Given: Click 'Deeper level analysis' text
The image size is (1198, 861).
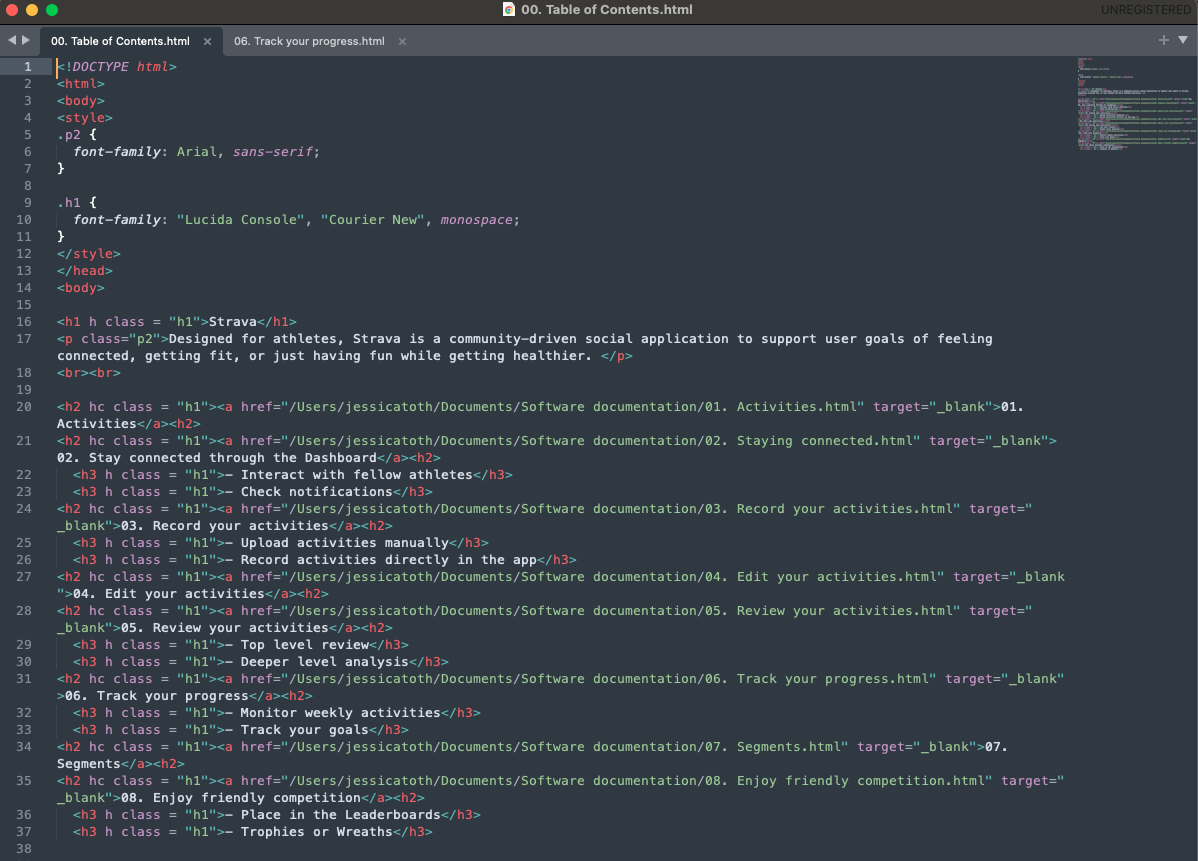Looking at the screenshot, I should coord(325,662).
